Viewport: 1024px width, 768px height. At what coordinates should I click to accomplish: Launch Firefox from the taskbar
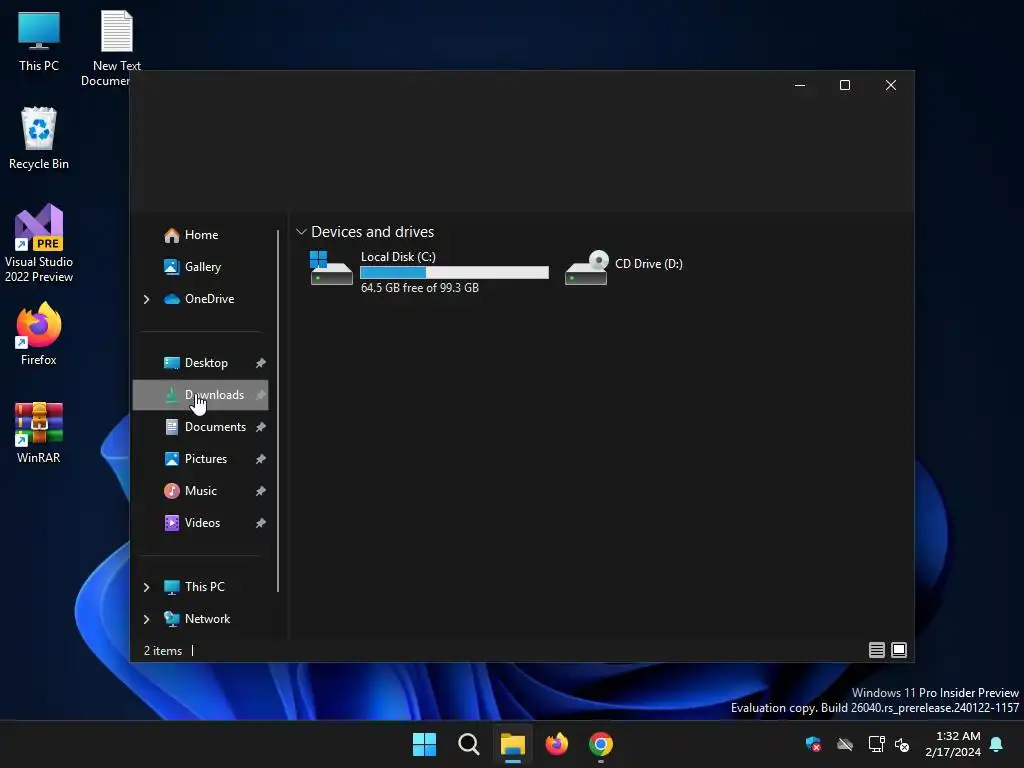[556, 744]
